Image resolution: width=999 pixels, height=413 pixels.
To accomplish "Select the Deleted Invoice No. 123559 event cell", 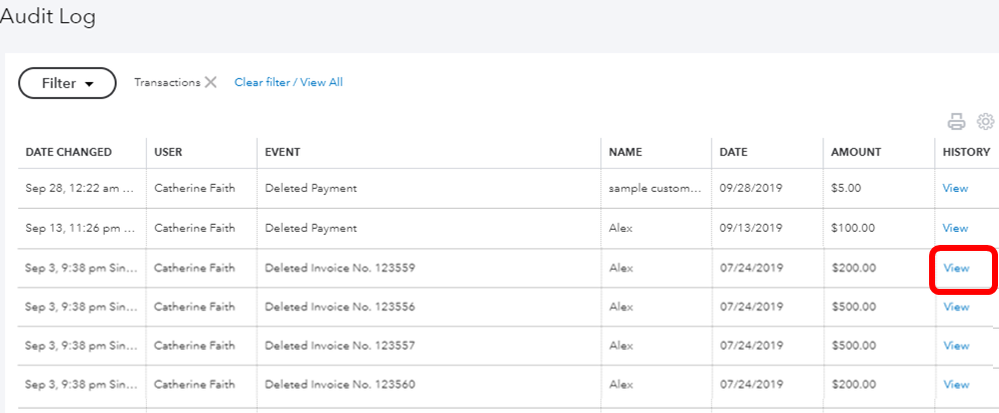I will [x=340, y=268].
